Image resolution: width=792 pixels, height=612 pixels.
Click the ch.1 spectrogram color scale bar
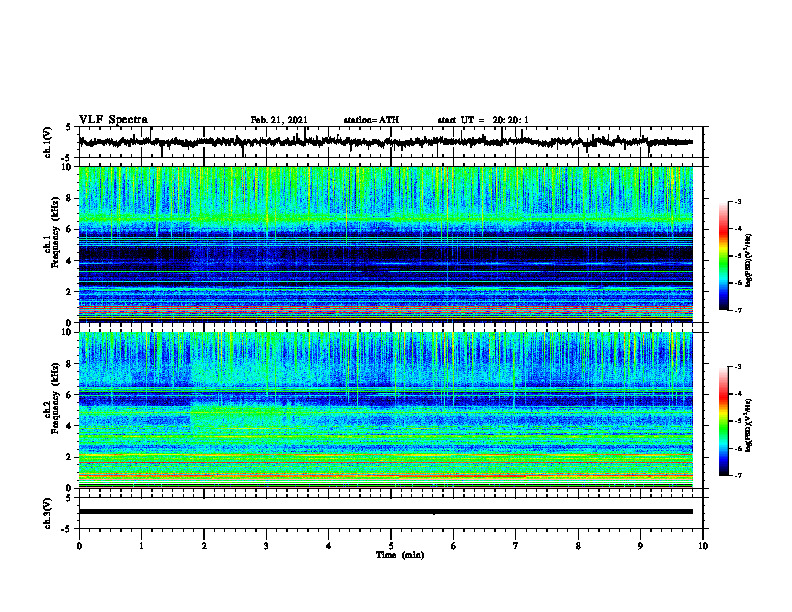coord(723,256)
